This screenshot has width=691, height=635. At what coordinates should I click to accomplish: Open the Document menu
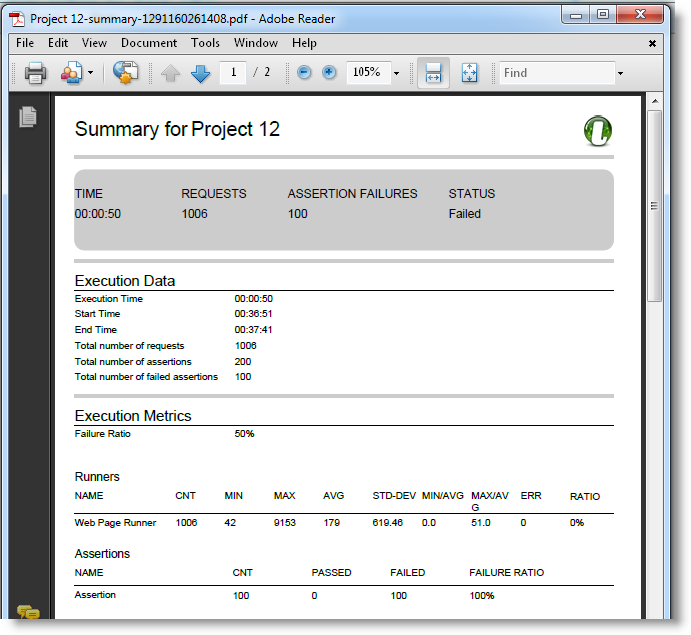click(x=149, y=43)
